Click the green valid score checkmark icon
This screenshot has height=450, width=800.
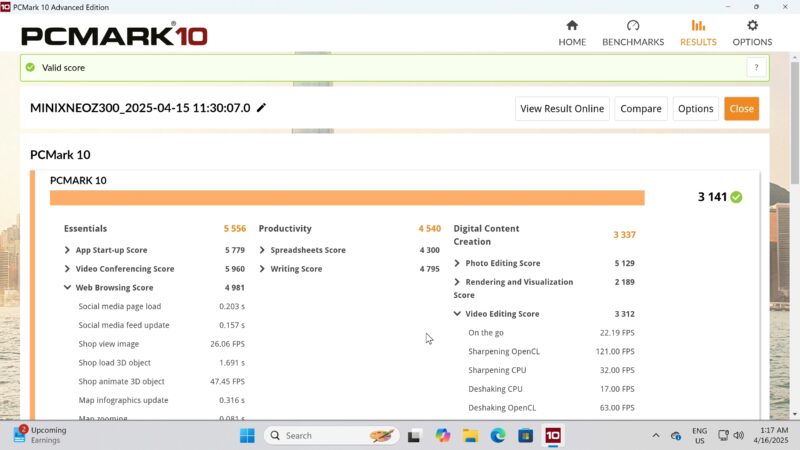point(31,67)
